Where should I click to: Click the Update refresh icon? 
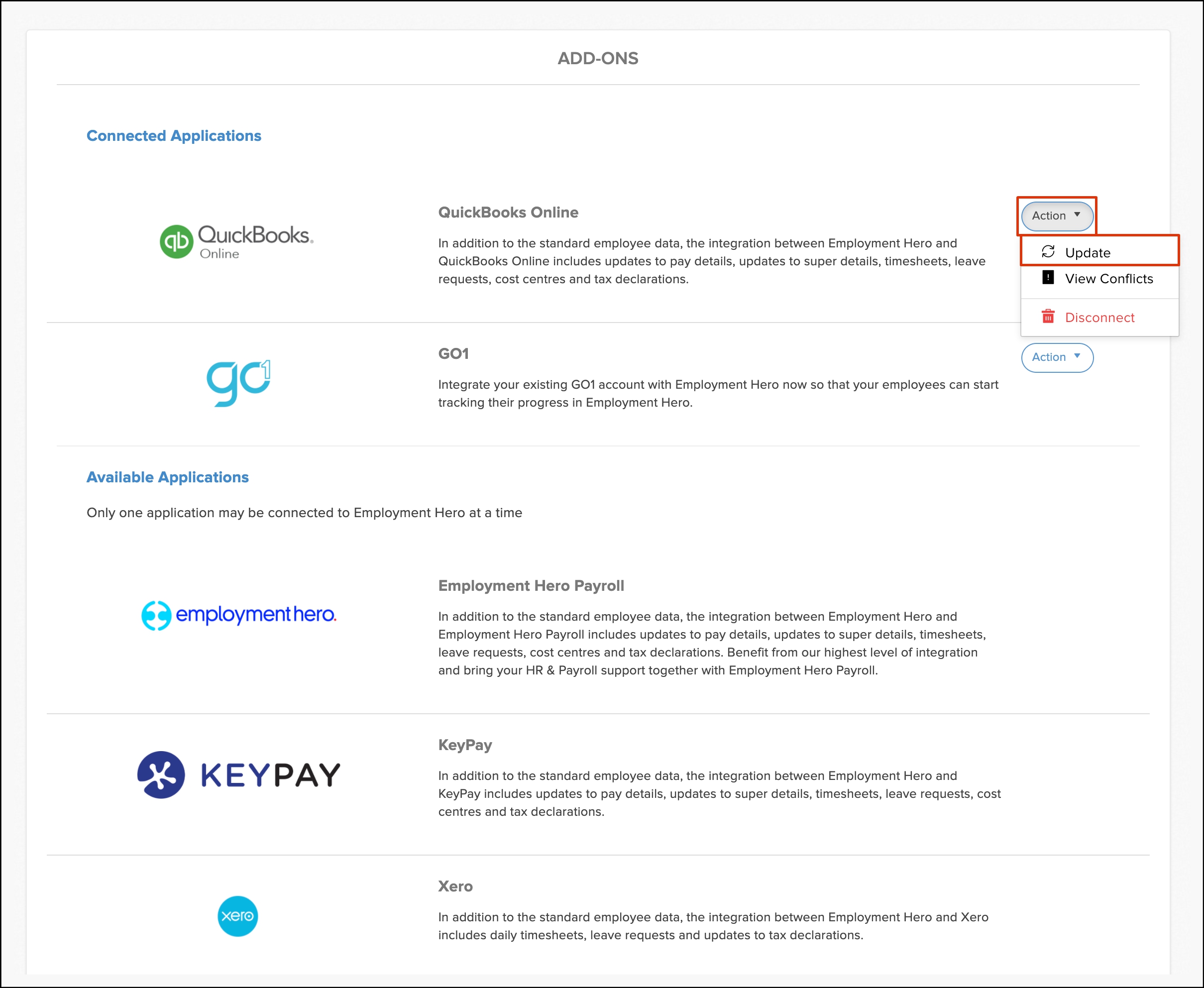coord(1048,251)
